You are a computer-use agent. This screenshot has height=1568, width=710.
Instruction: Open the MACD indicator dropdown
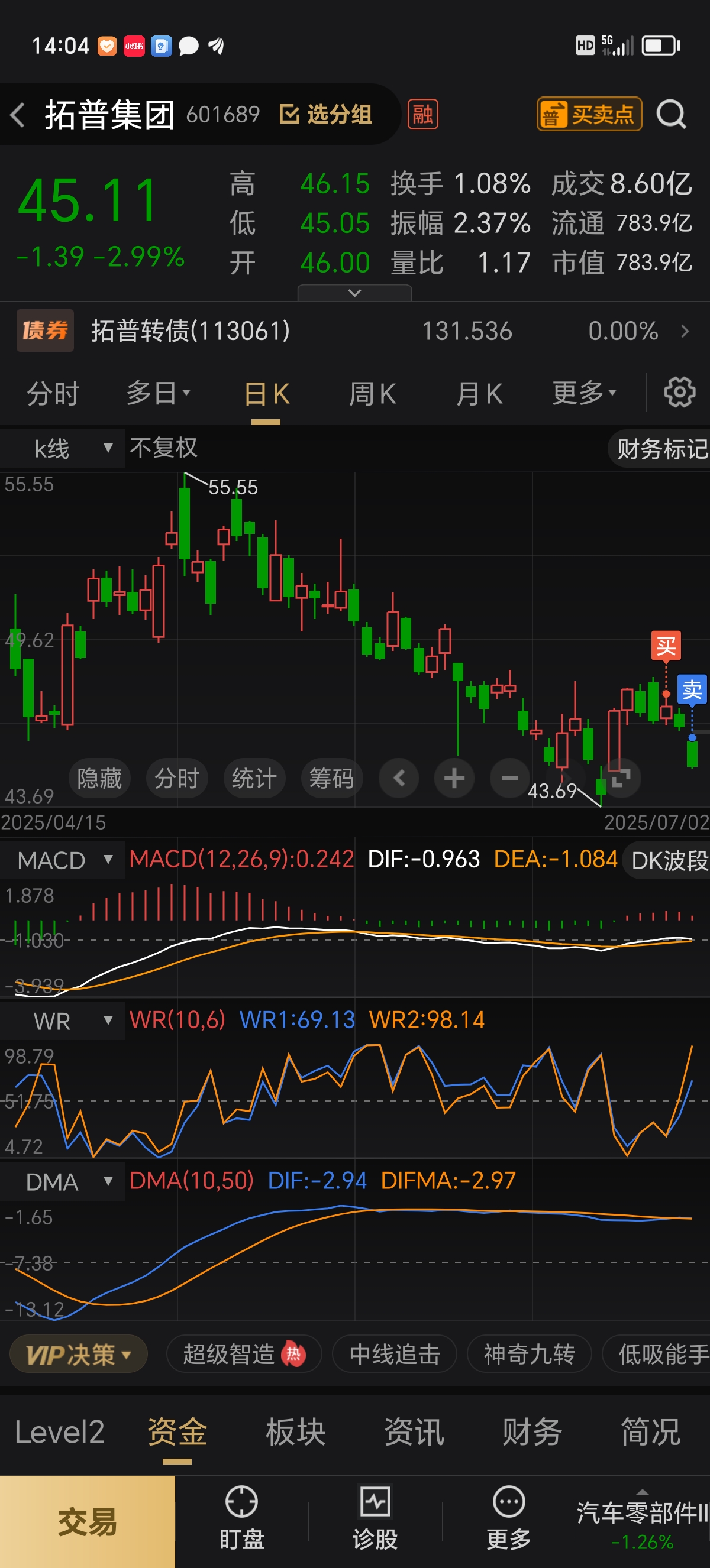(62, 860)
